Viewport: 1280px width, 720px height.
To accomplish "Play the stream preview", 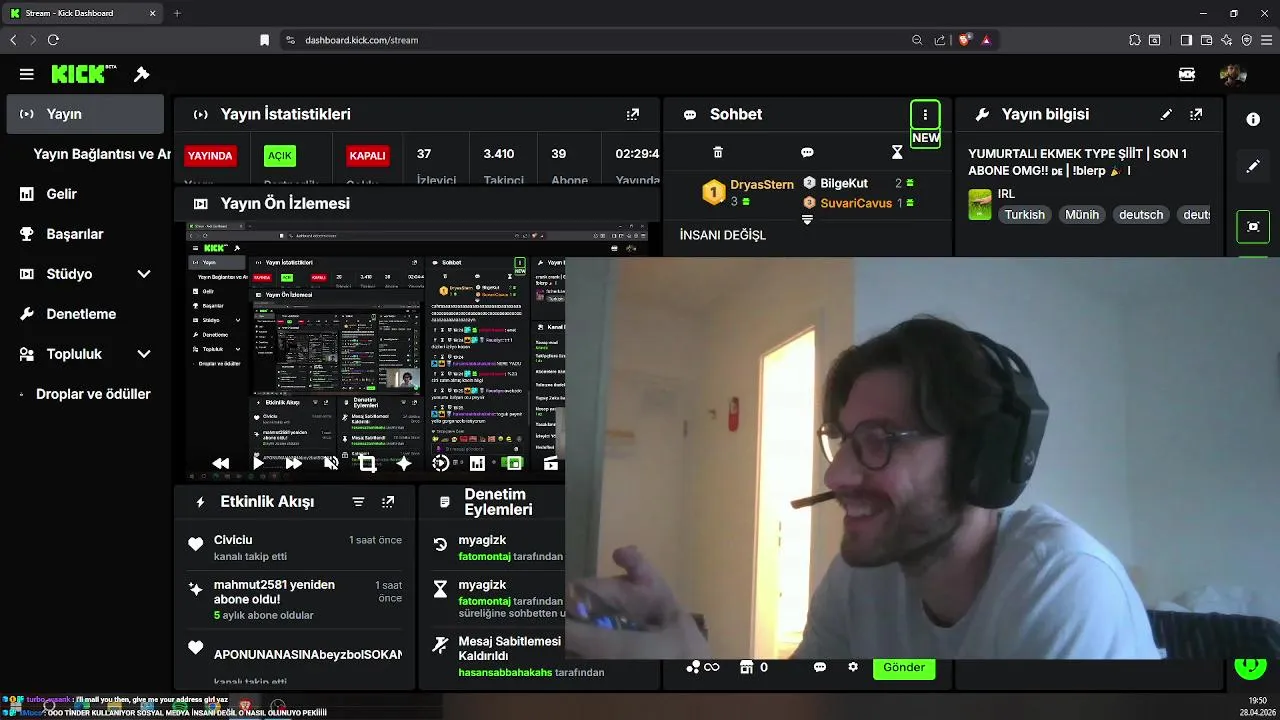I will [x=258, y=463].
